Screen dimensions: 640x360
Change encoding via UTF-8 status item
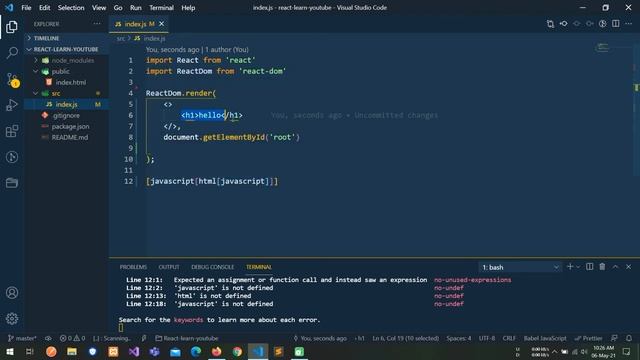click(x=487, y=338)
